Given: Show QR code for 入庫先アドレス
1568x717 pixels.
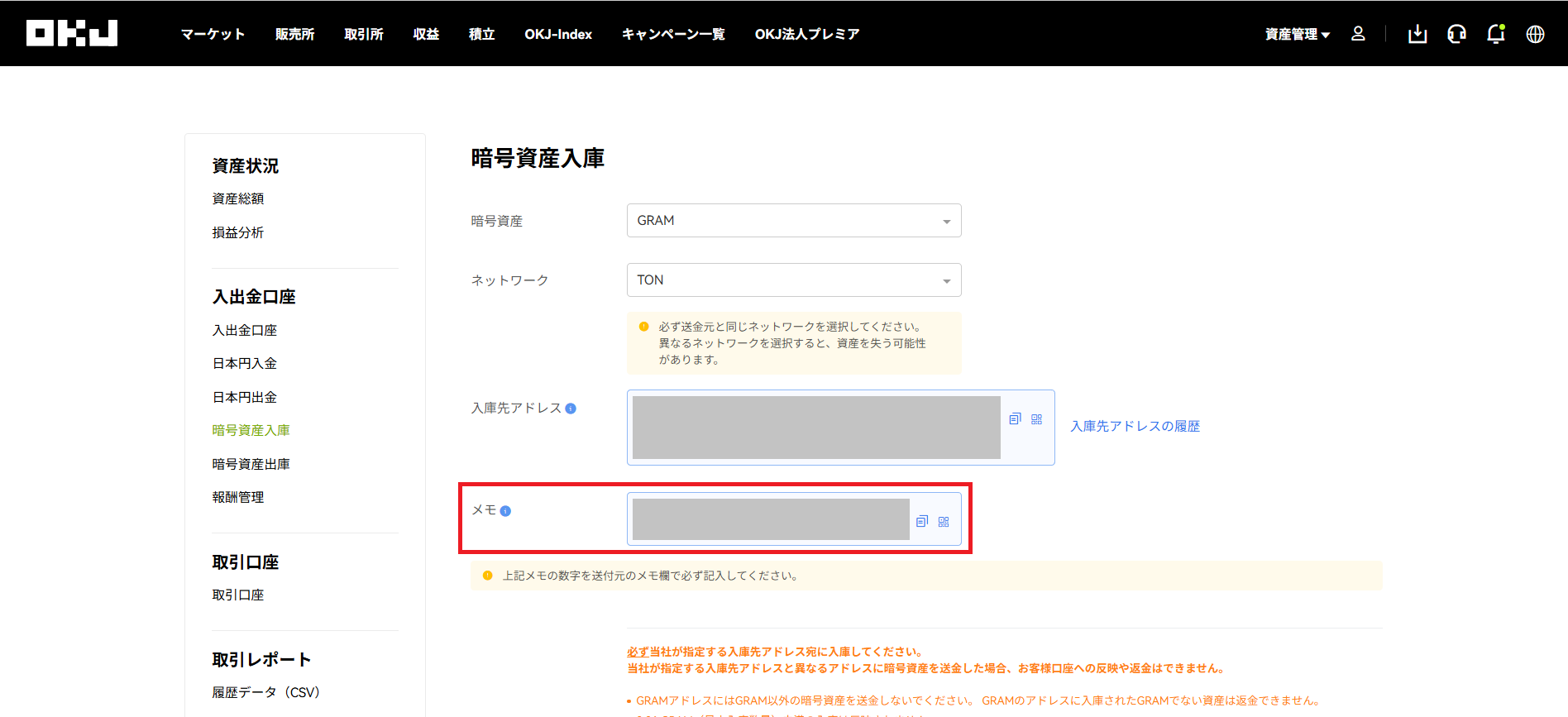Looking at the screenshot, I should tap(1036, 419).
